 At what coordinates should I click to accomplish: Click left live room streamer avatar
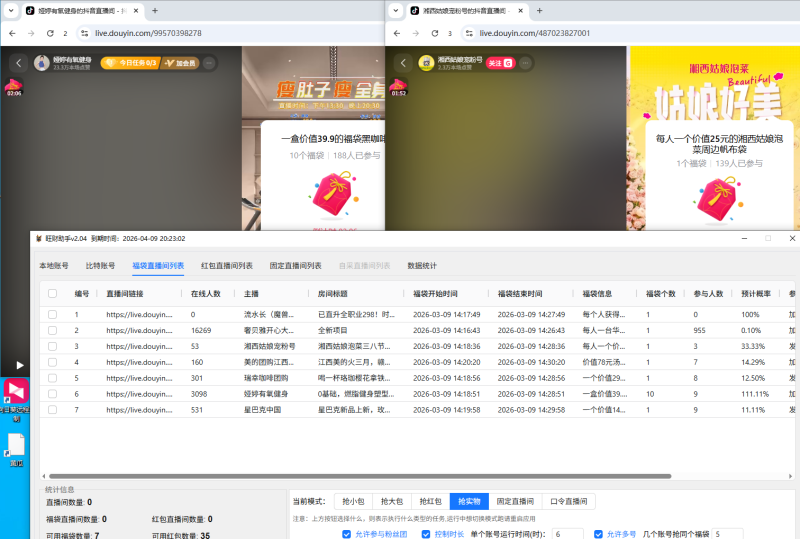click(41, 63)
